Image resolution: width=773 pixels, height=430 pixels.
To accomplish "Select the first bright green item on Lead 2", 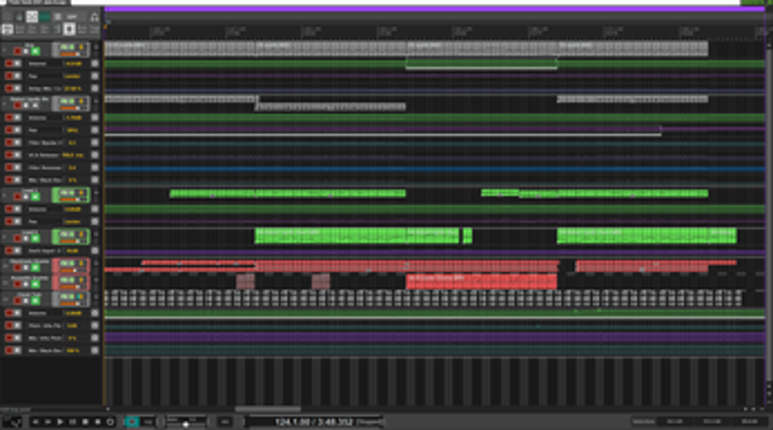I will click(331, 236).
